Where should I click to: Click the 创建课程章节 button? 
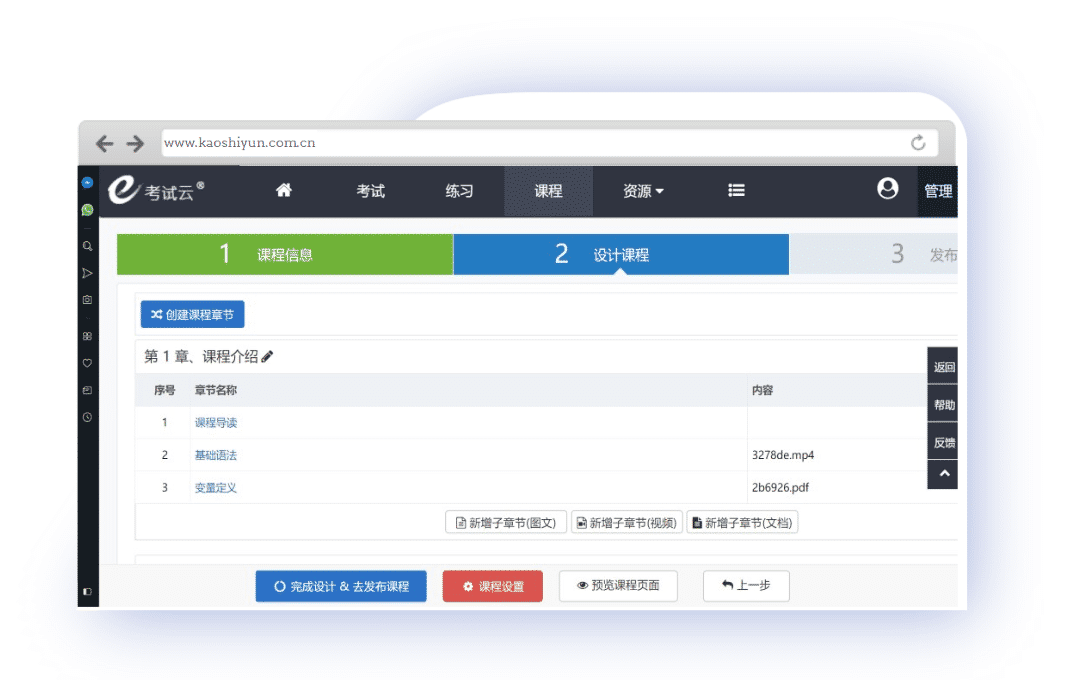[x=193, y=315]
